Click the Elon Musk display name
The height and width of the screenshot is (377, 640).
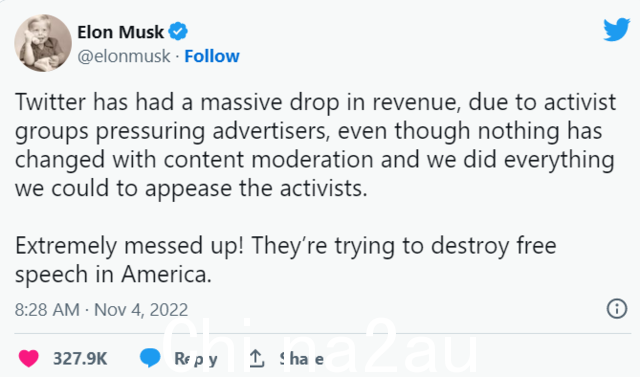[120, 32]
